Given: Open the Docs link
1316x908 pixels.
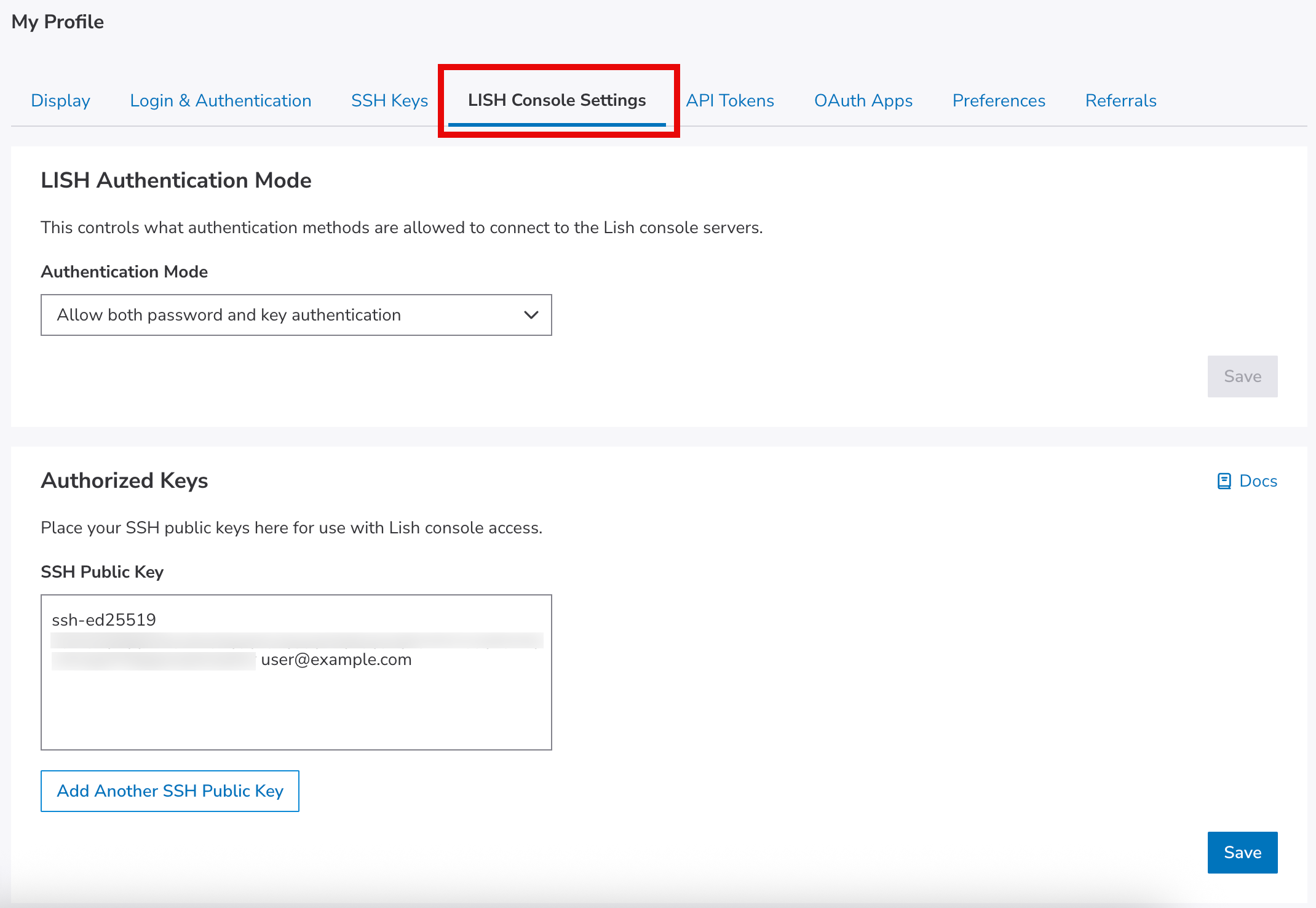Looking at the screenshot, I should pyautogui.click(x=1258, y=481).
